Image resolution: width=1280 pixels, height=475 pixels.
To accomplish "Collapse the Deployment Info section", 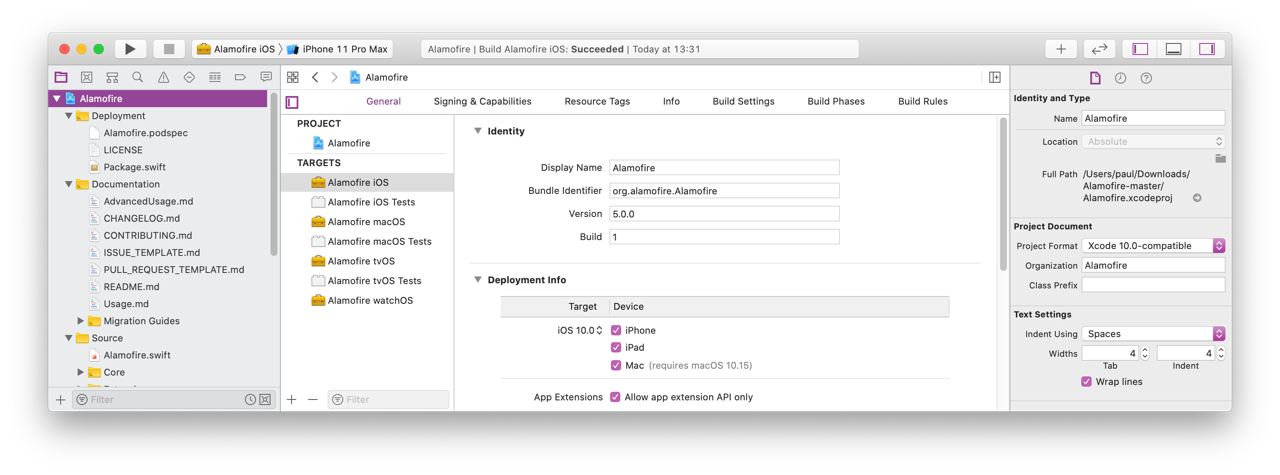I will tap(478, 280).
